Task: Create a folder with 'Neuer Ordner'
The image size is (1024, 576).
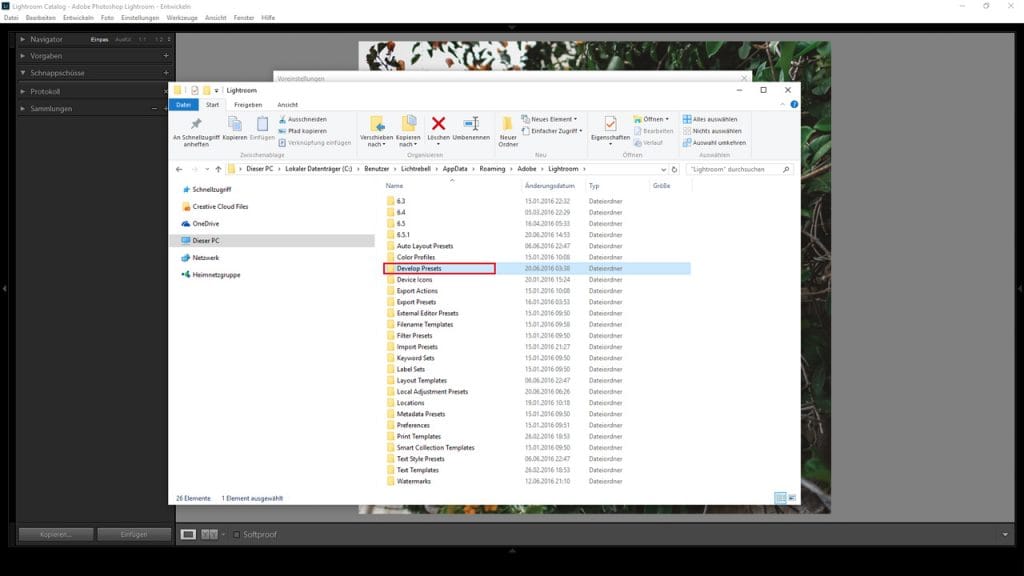Action: pos(508,131)
